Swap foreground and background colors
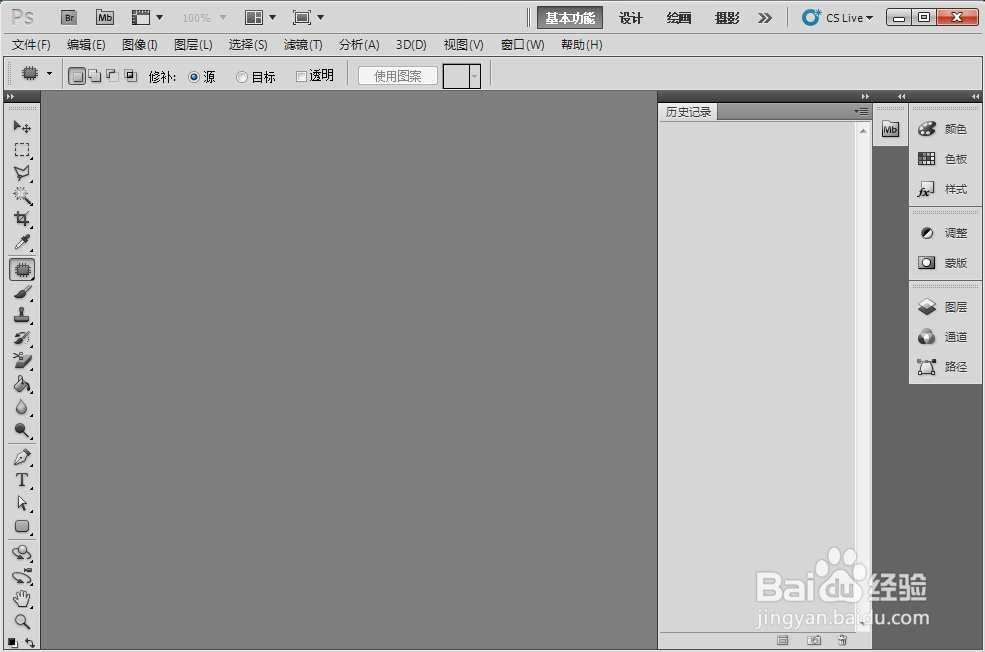The height and width of the screenshot is (652, 985). (30, 643)
